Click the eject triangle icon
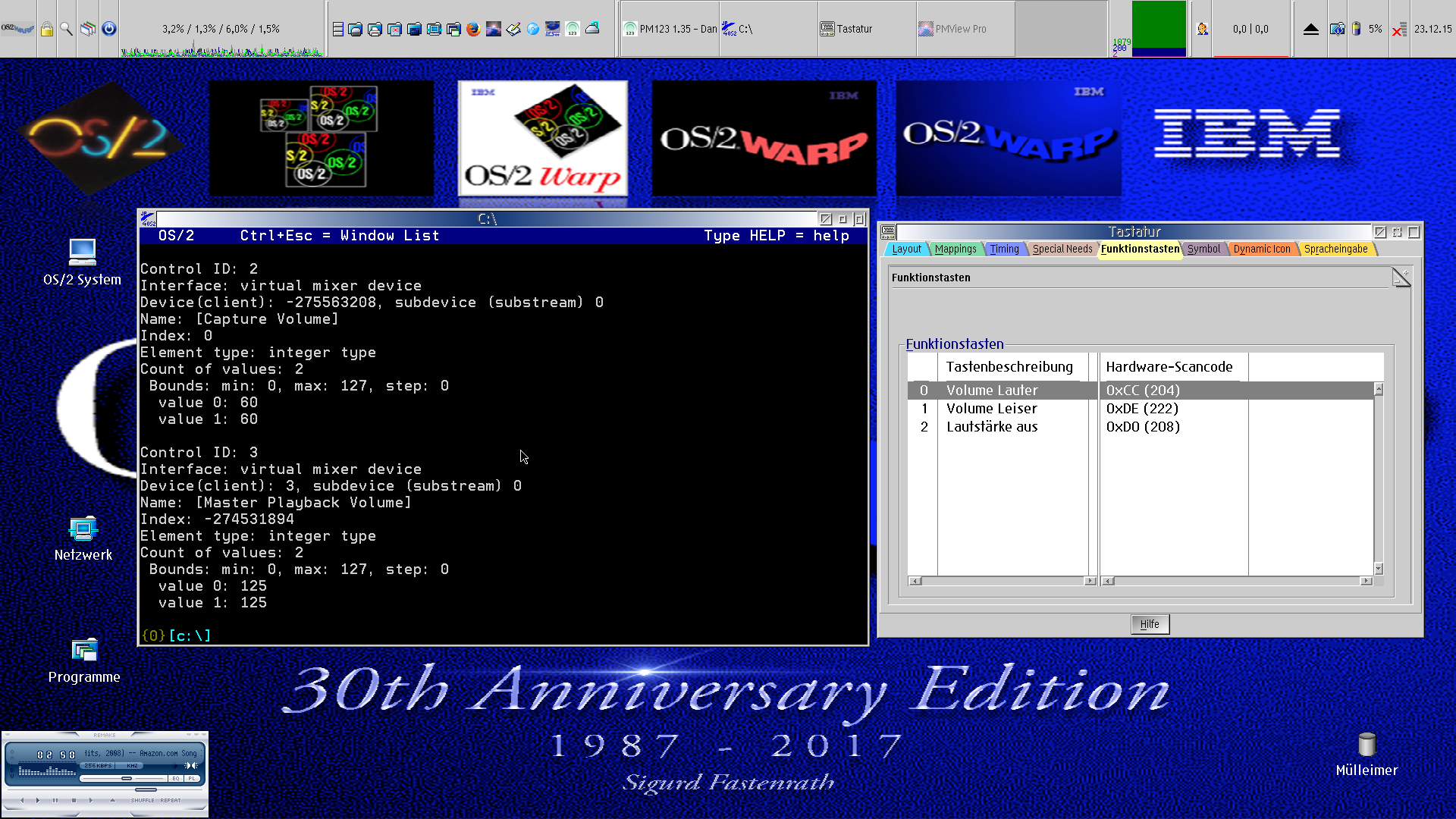1456x819 pixels. tap(1310, 29)
